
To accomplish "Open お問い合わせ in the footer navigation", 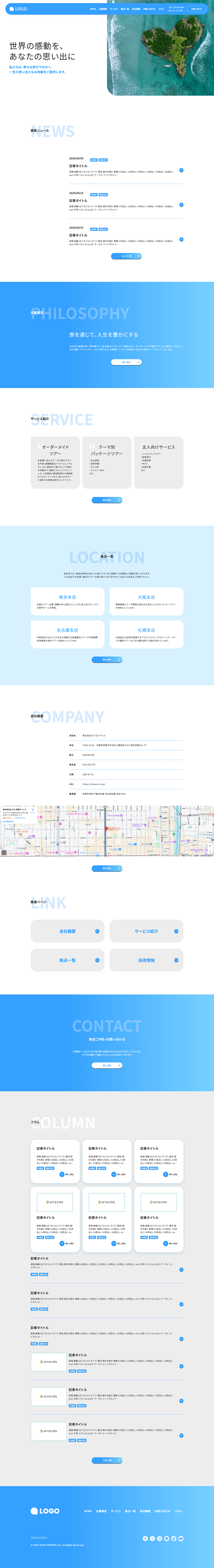I will click(x=162, y=1511).
